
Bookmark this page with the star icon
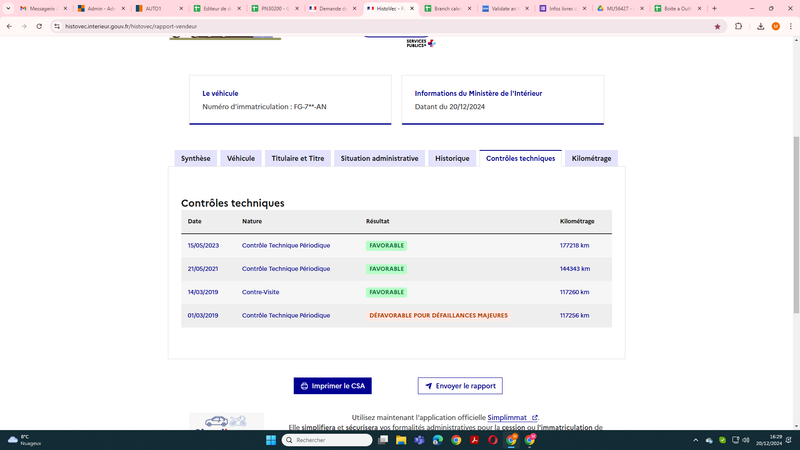coord(717,27)
